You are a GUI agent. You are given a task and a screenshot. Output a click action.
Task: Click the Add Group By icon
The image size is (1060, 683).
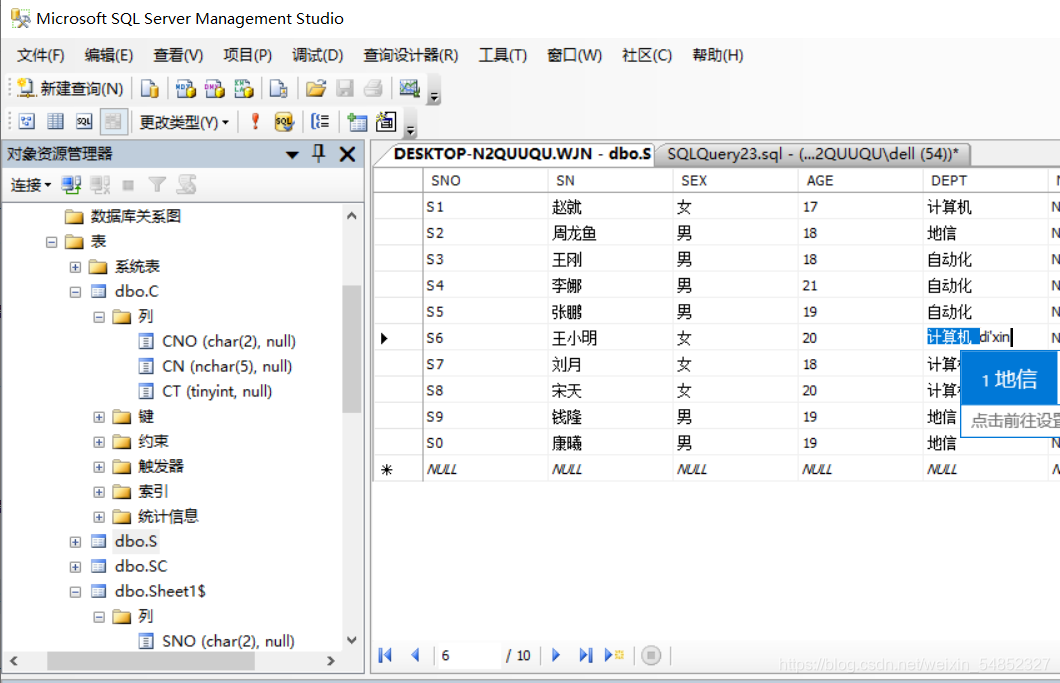pos(320,122)
